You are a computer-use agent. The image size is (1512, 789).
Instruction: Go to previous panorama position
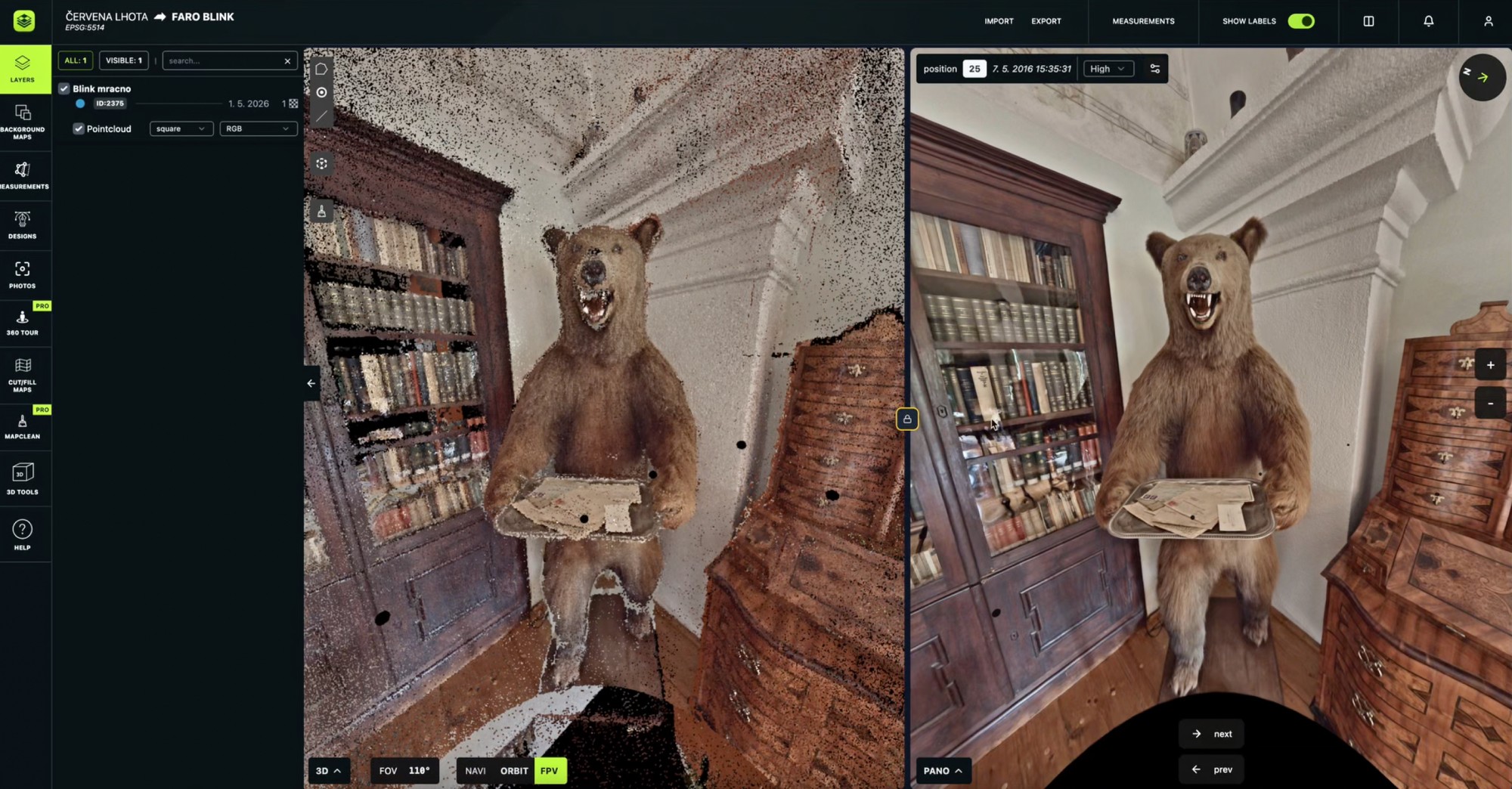click(x=1212, y=769)
